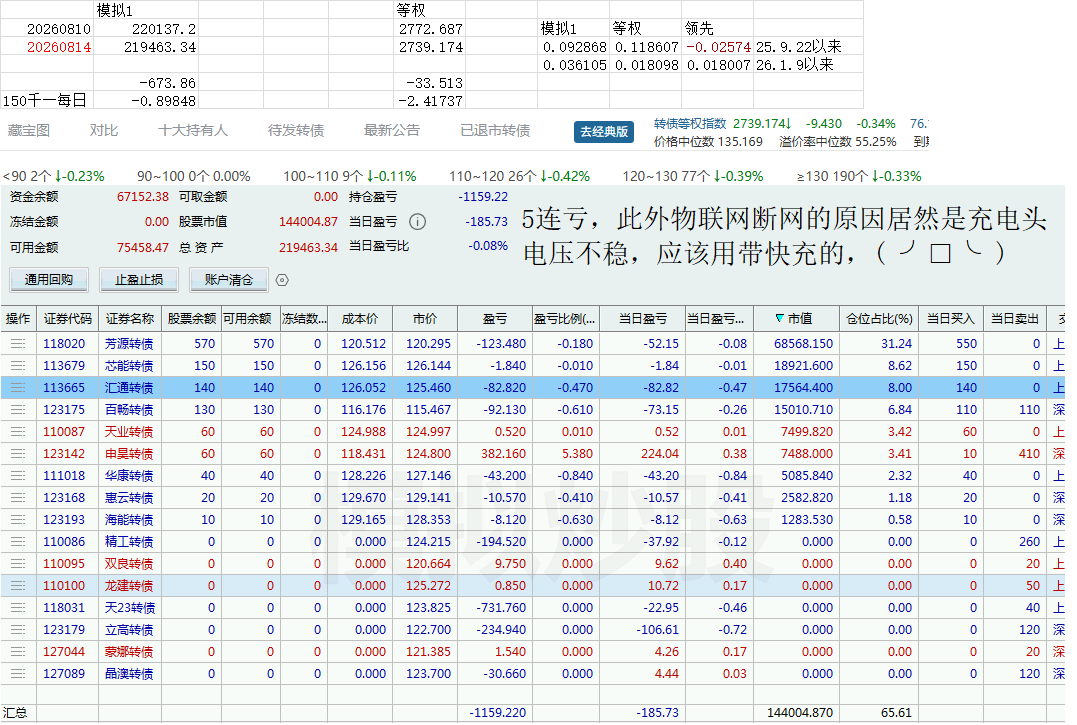Viewport: 1077px width, 725px height.
Task: Click the 立高转债 name cell
Action: pyautogui.click(x=129, y=629)
